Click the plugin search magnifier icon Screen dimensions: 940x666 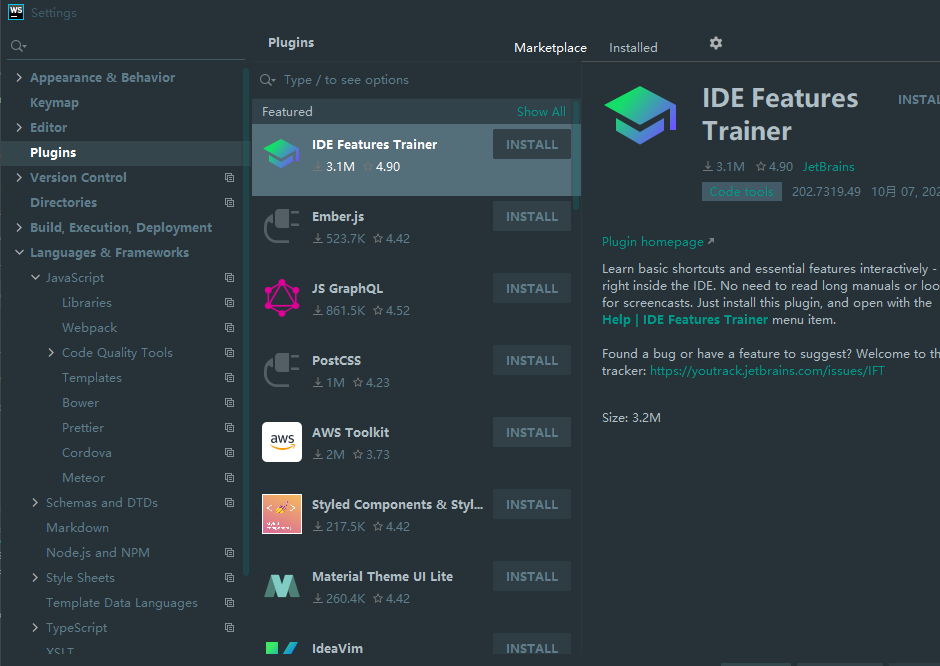[267, 80]
